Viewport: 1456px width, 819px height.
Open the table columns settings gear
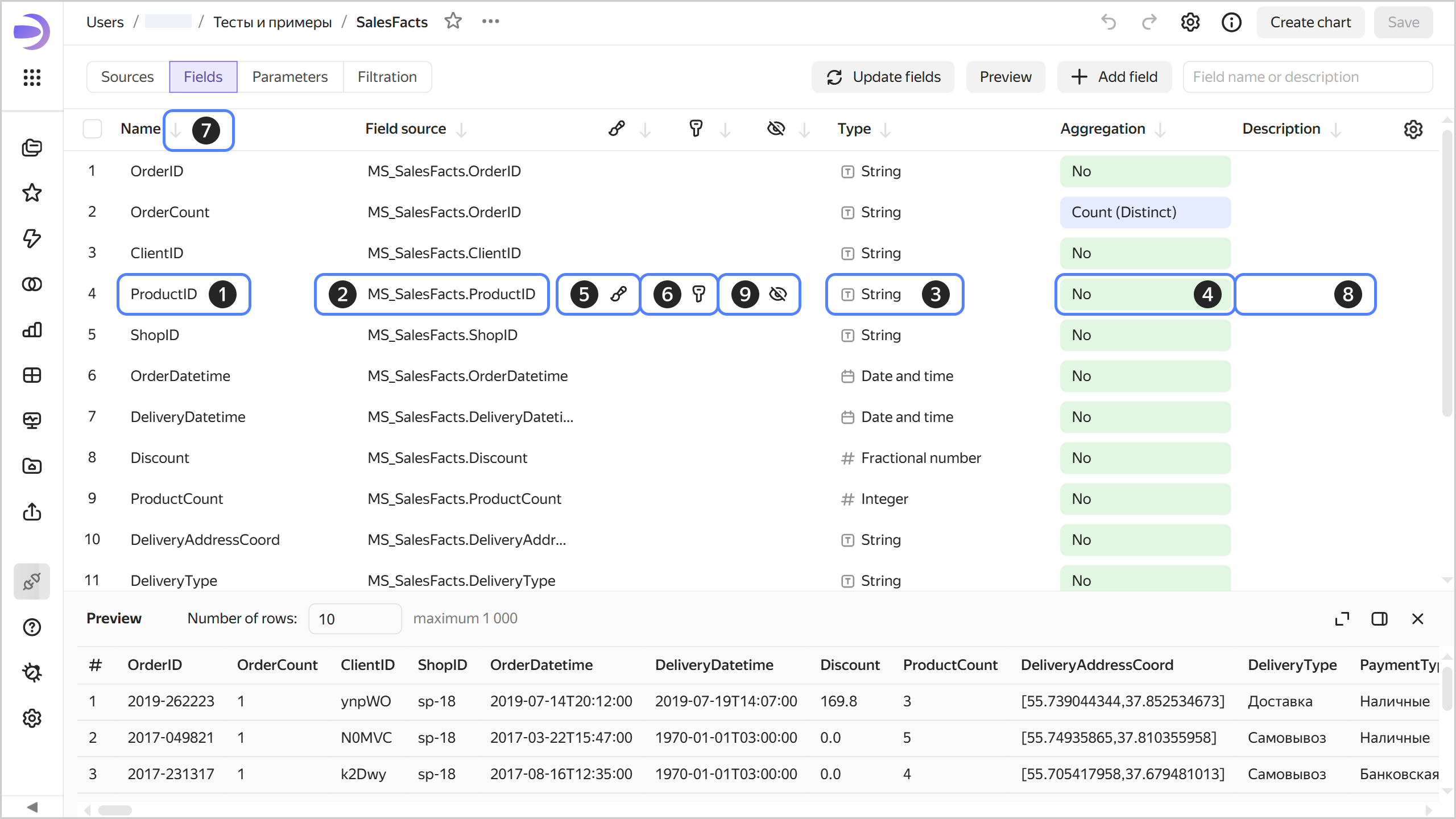[x=1413, y=129]
